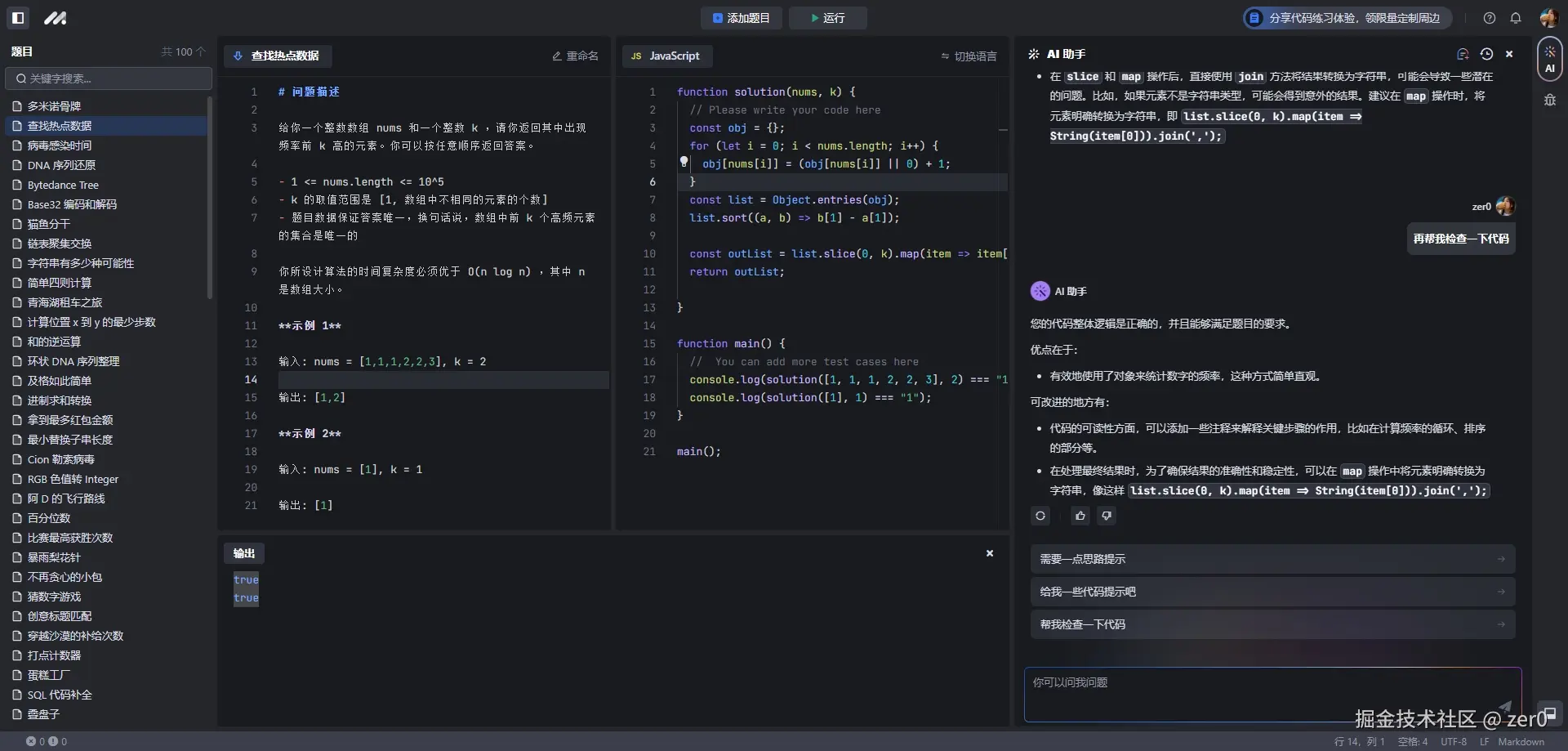View AI chat history with the clock icon
This screenshot has width=1568, height=751.
[x=1486, y=54]
